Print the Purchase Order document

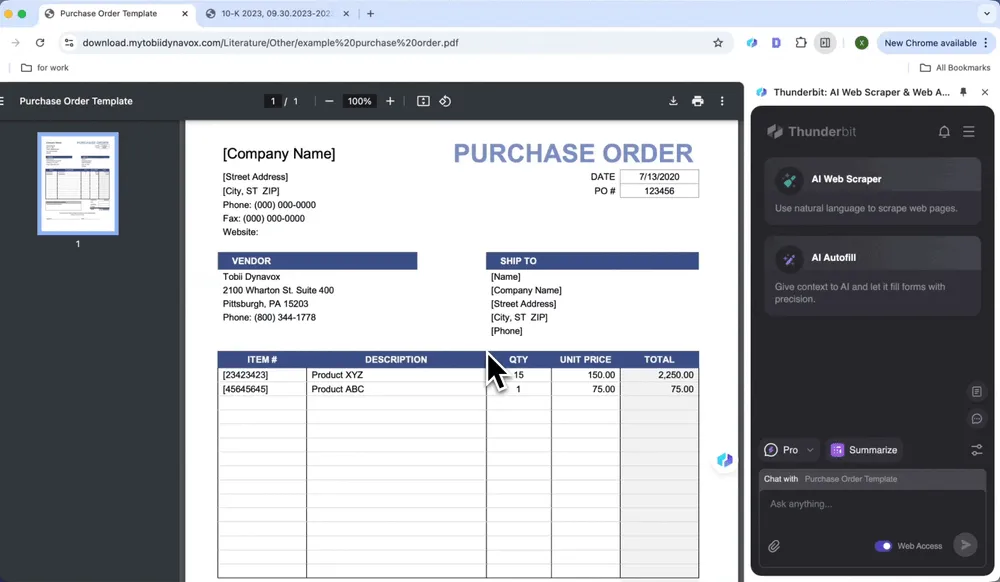click(698, 101)
